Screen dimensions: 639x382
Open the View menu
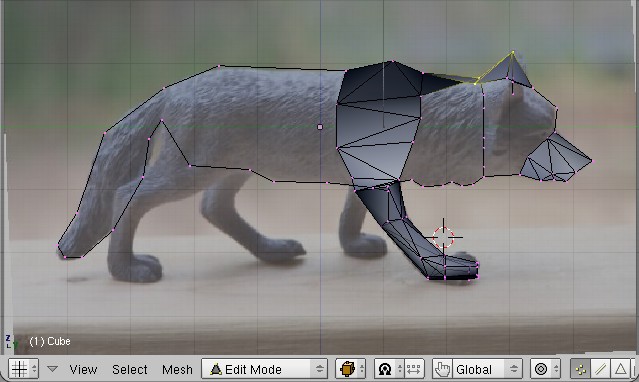tap(83, 369)
